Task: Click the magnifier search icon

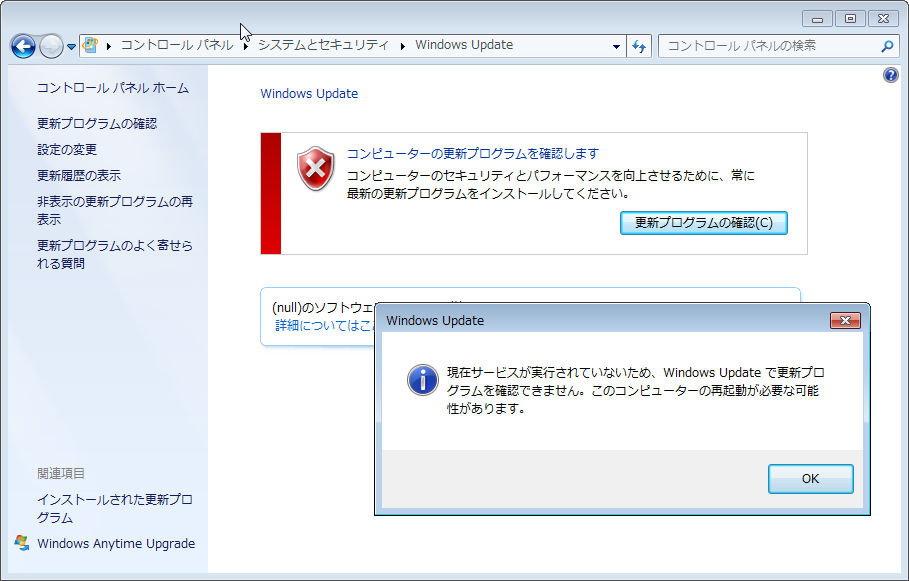Action: pos(887,46)
